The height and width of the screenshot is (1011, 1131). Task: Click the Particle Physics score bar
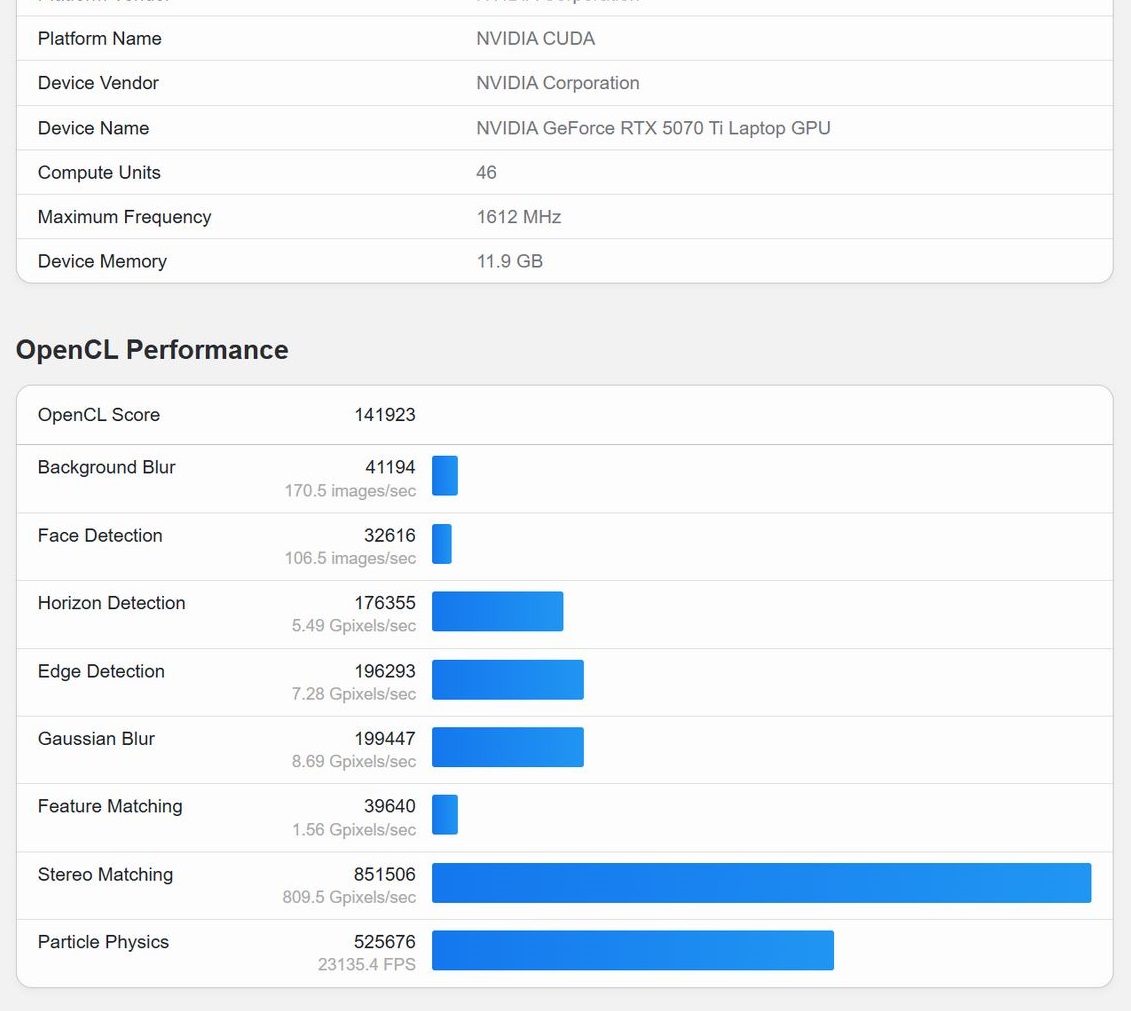click(x=633, y=950)
